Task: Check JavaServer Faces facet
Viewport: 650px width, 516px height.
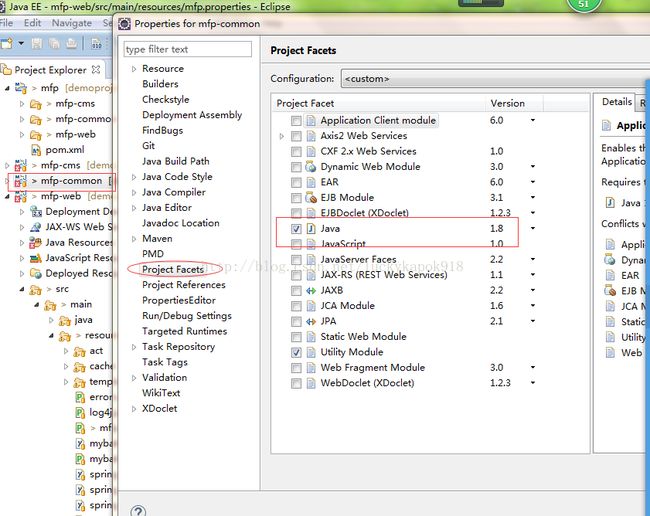Action: click(296, 259)
